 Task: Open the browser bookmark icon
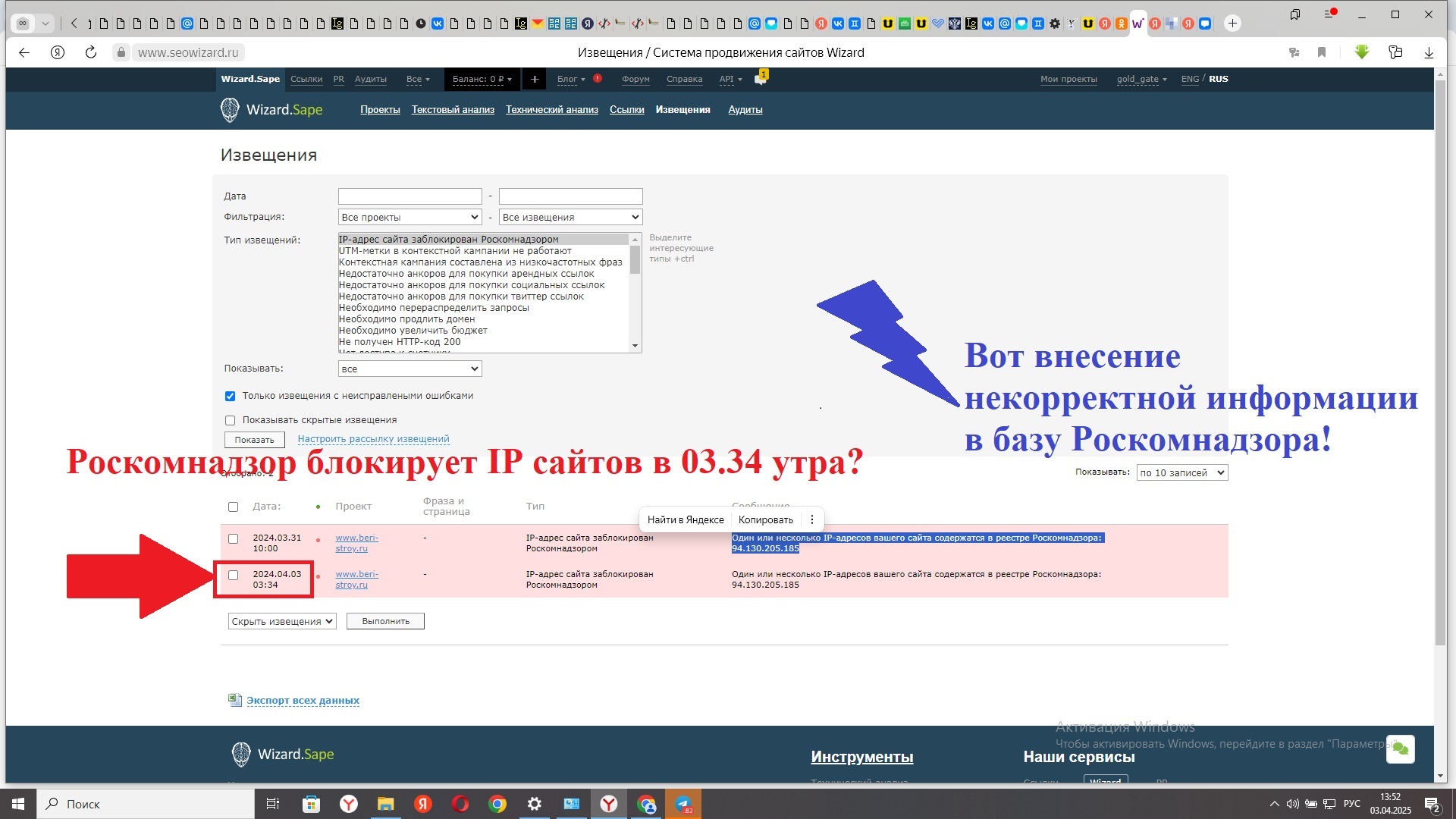coord(1322,52)
